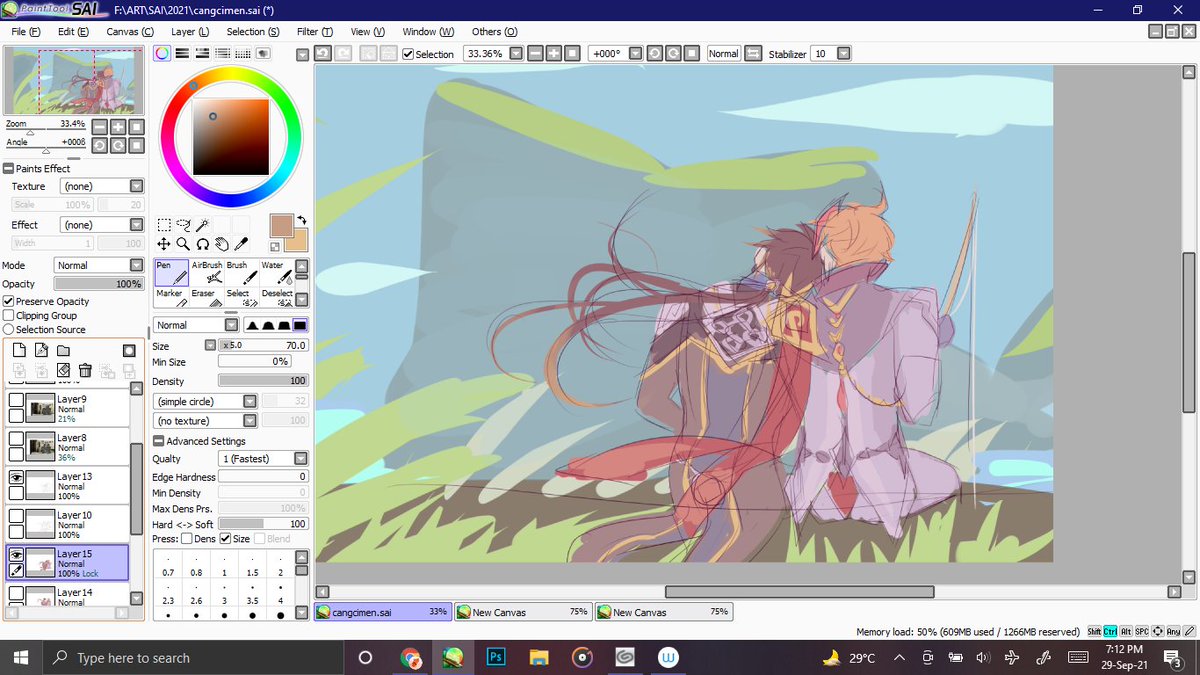This screenshot has height=675, width=1200.
Task: Pick the lasso selection tool
Action: (x=183, y=225)
